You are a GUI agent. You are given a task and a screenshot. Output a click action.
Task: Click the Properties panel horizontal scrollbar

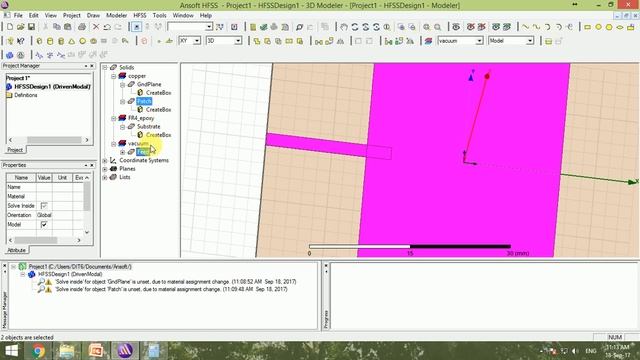pos(45,240)
